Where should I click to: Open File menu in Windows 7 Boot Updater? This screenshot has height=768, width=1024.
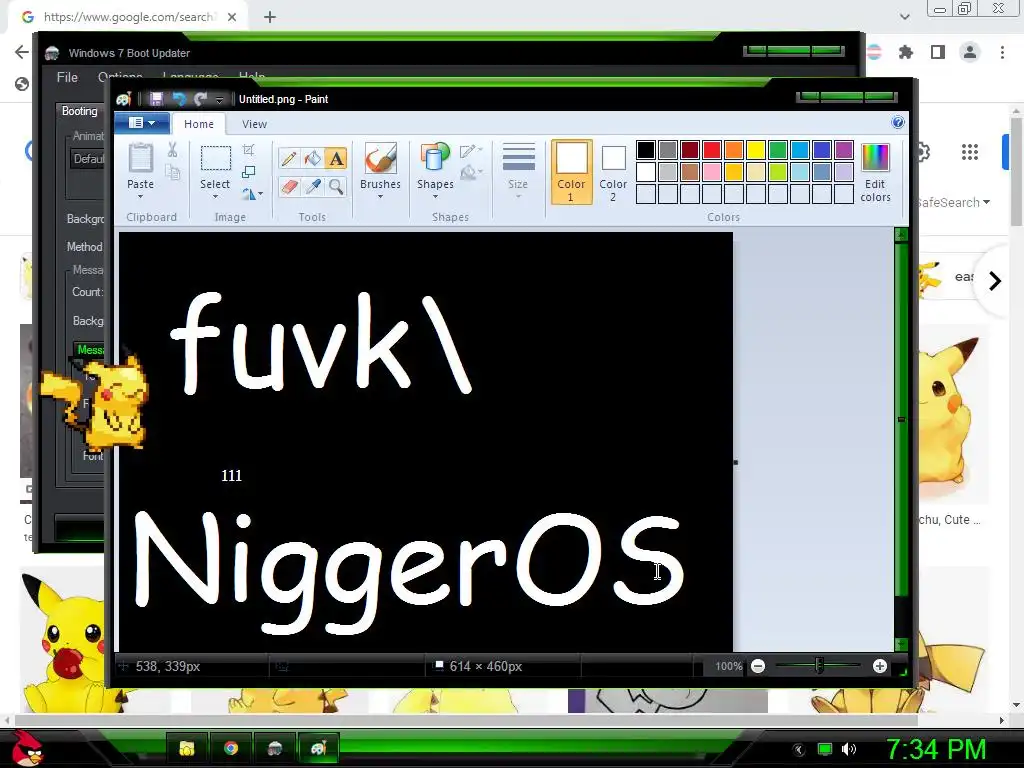[x=67, y=77]
